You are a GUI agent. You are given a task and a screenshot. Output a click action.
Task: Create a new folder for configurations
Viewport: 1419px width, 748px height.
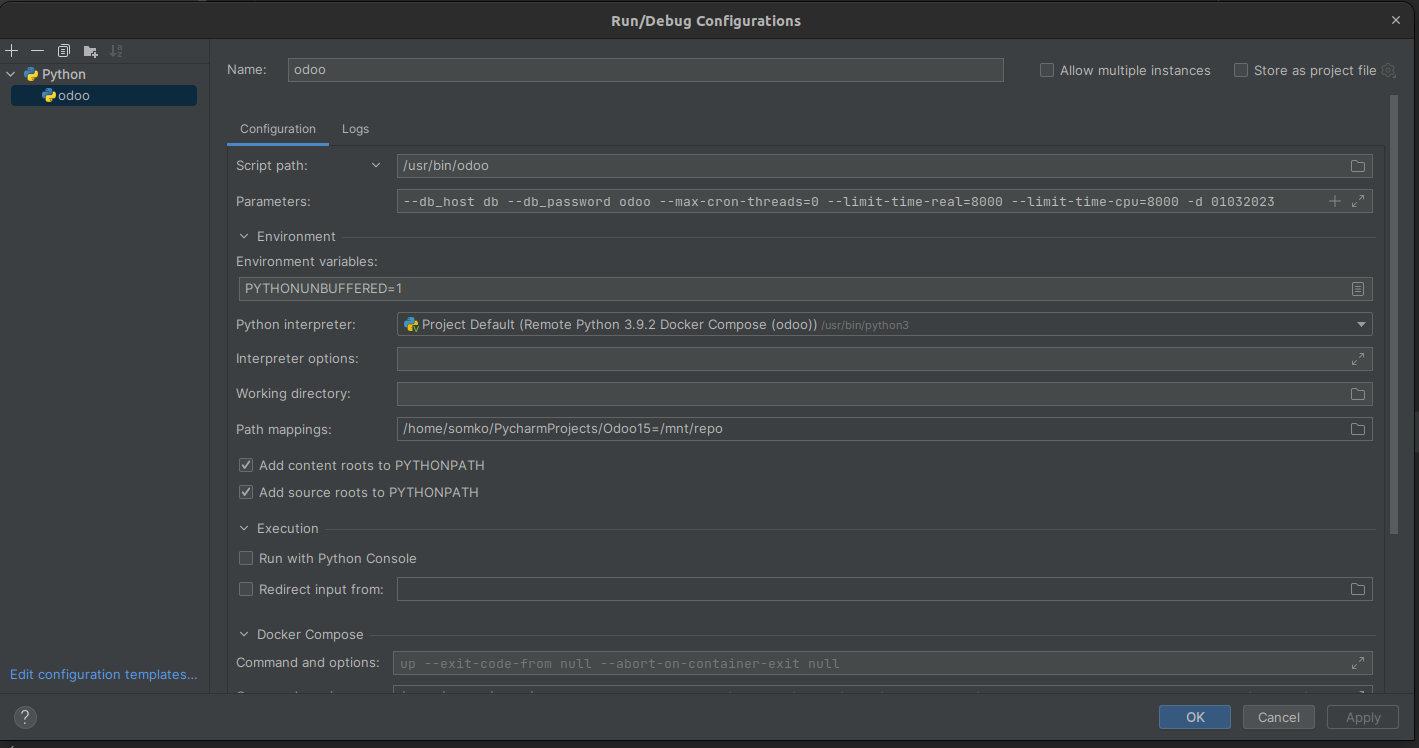point(89,50)
